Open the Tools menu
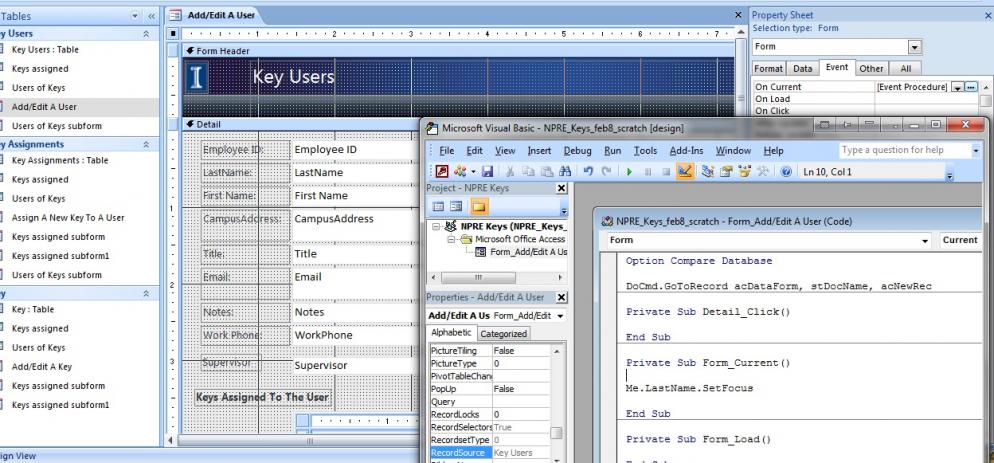 click(645, 151)
